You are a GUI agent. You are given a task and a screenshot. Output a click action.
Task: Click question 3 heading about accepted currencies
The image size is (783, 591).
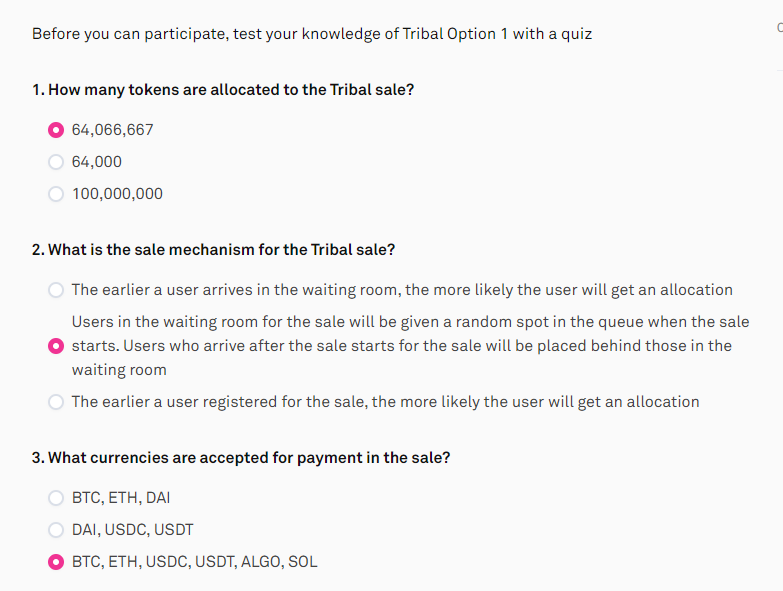click(241, 458)
